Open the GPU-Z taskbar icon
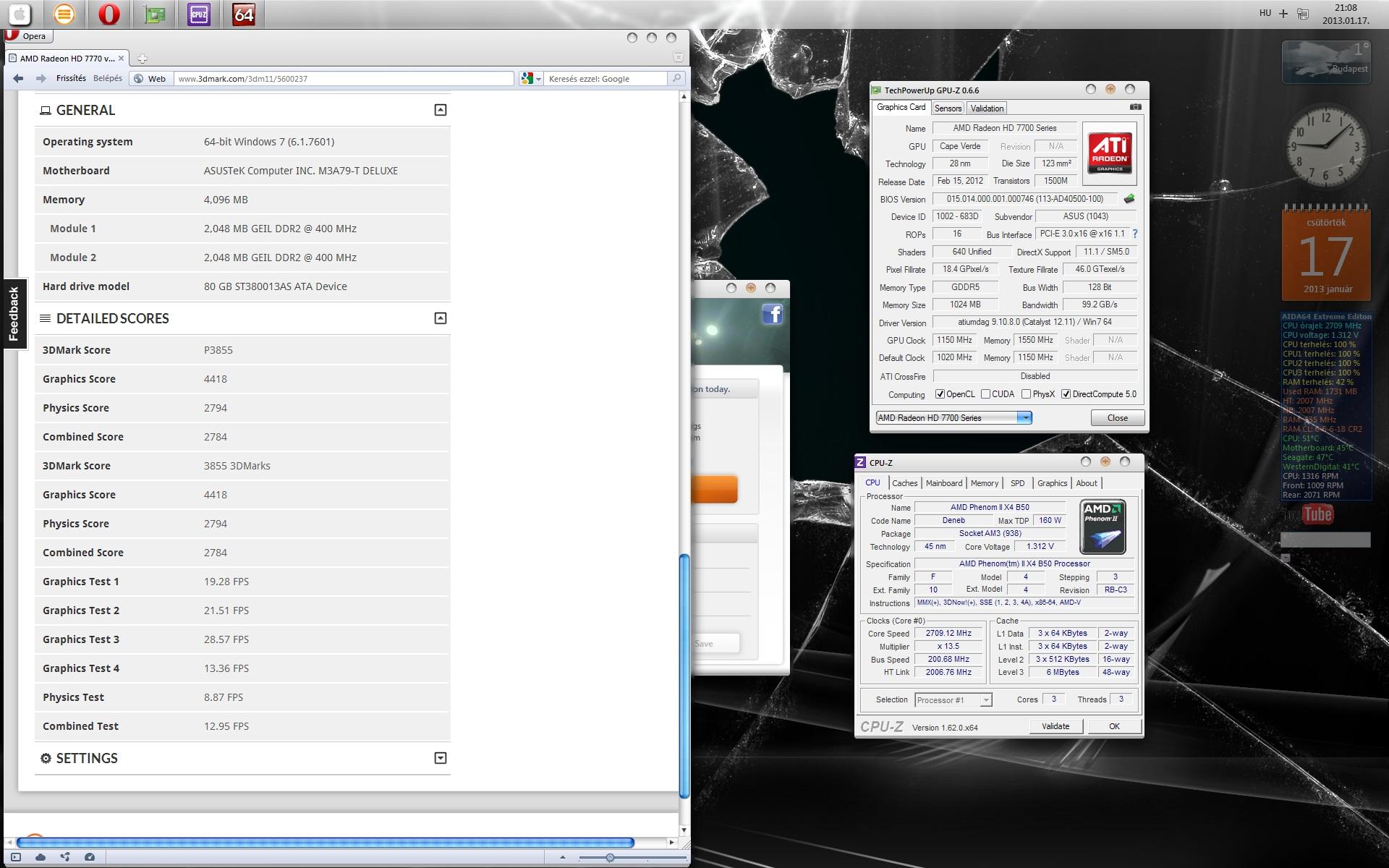This screenshot has height=868, width=1389. click(x=154, y=14)
